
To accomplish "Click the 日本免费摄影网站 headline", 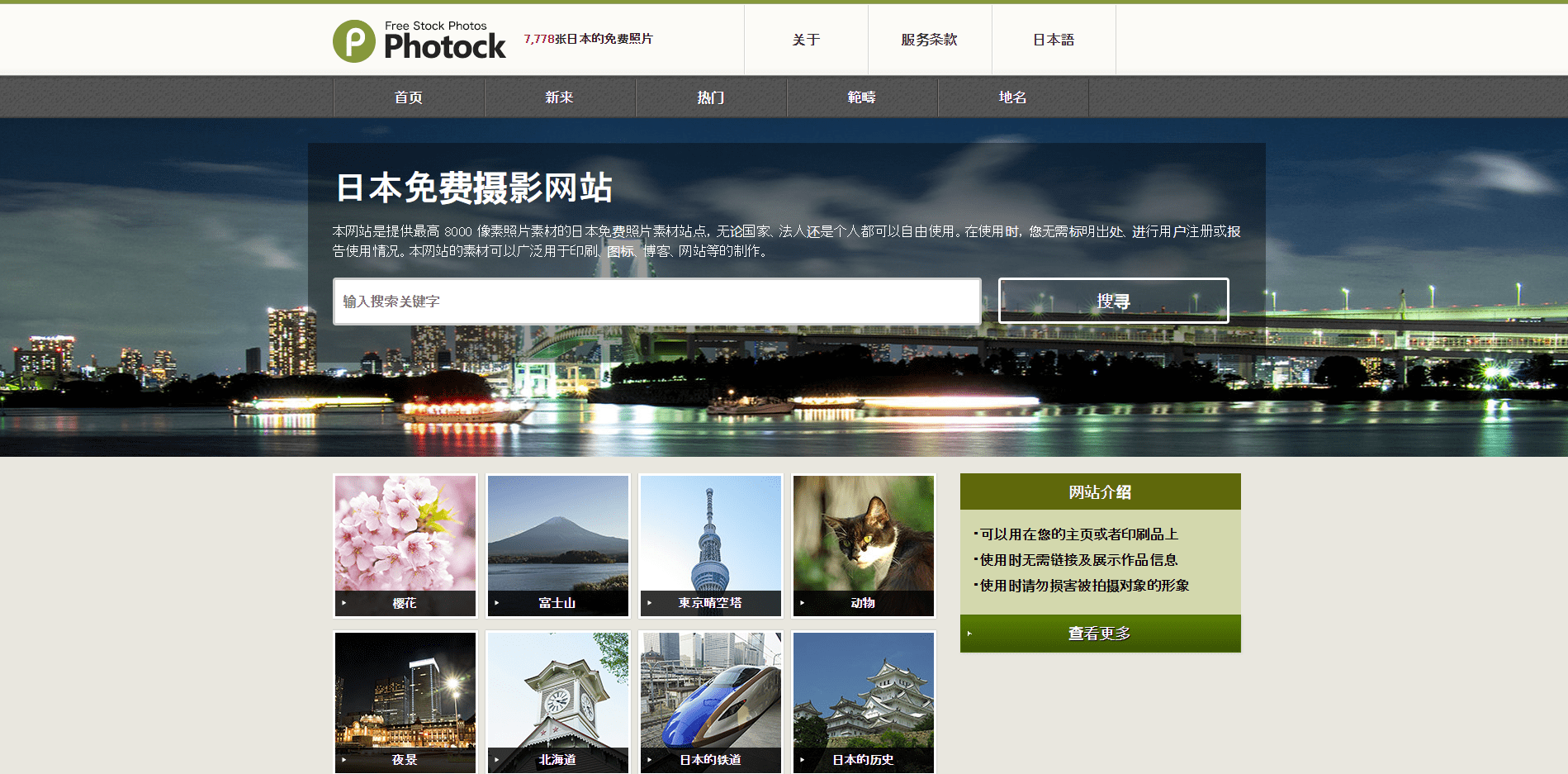I will [475, 188].
